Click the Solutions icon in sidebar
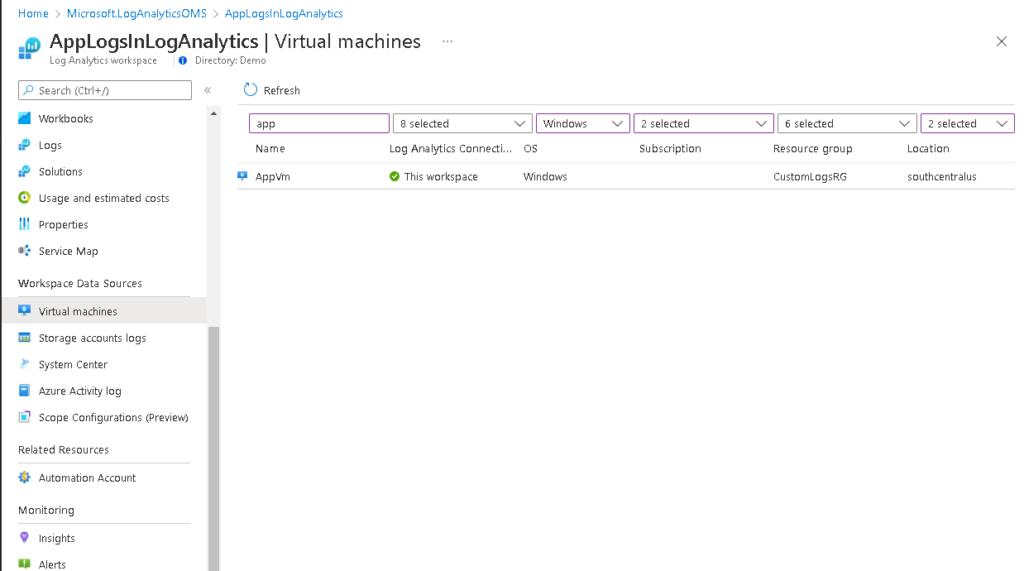The height and width of the screenshot is (571, 1024). (x=25, y=171)
